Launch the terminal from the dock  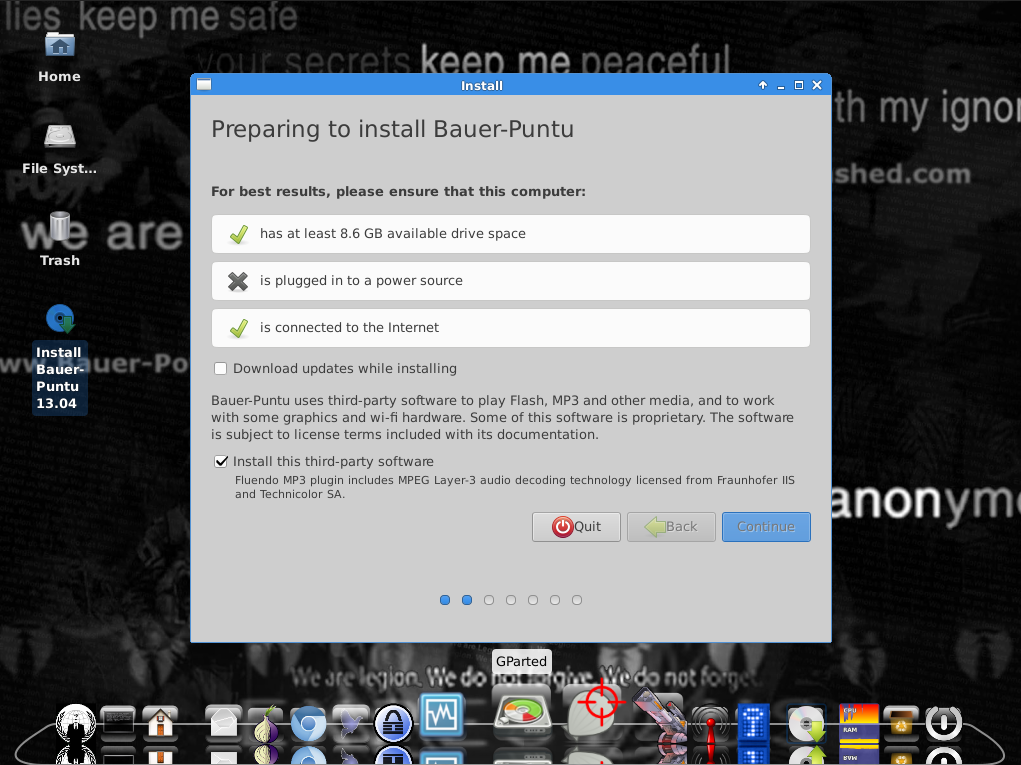(x=119, y=723)
